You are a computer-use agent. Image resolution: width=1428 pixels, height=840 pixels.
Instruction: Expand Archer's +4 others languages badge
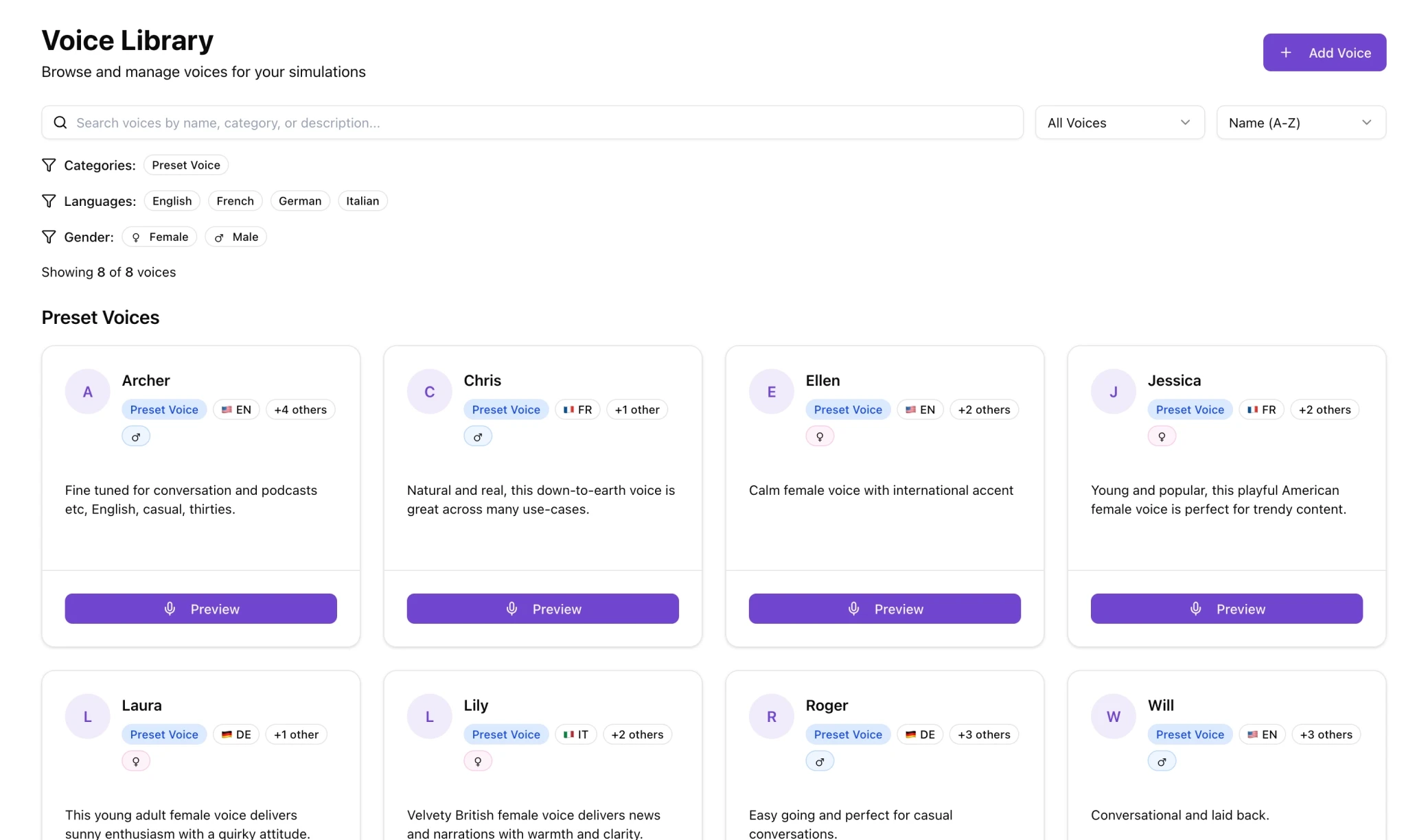pyautogui.click(x=300, y=410)
